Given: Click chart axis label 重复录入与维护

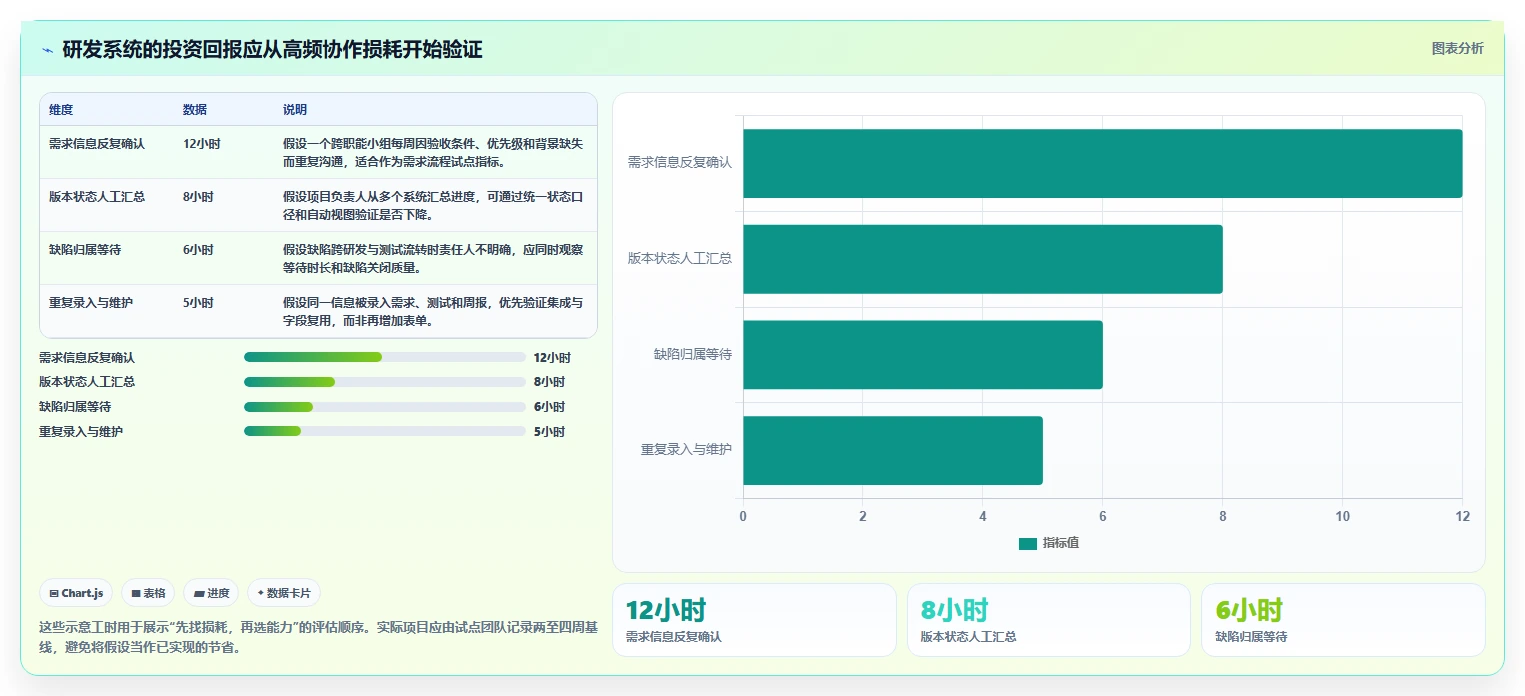Looking at the screenshot, I should 686,450.
